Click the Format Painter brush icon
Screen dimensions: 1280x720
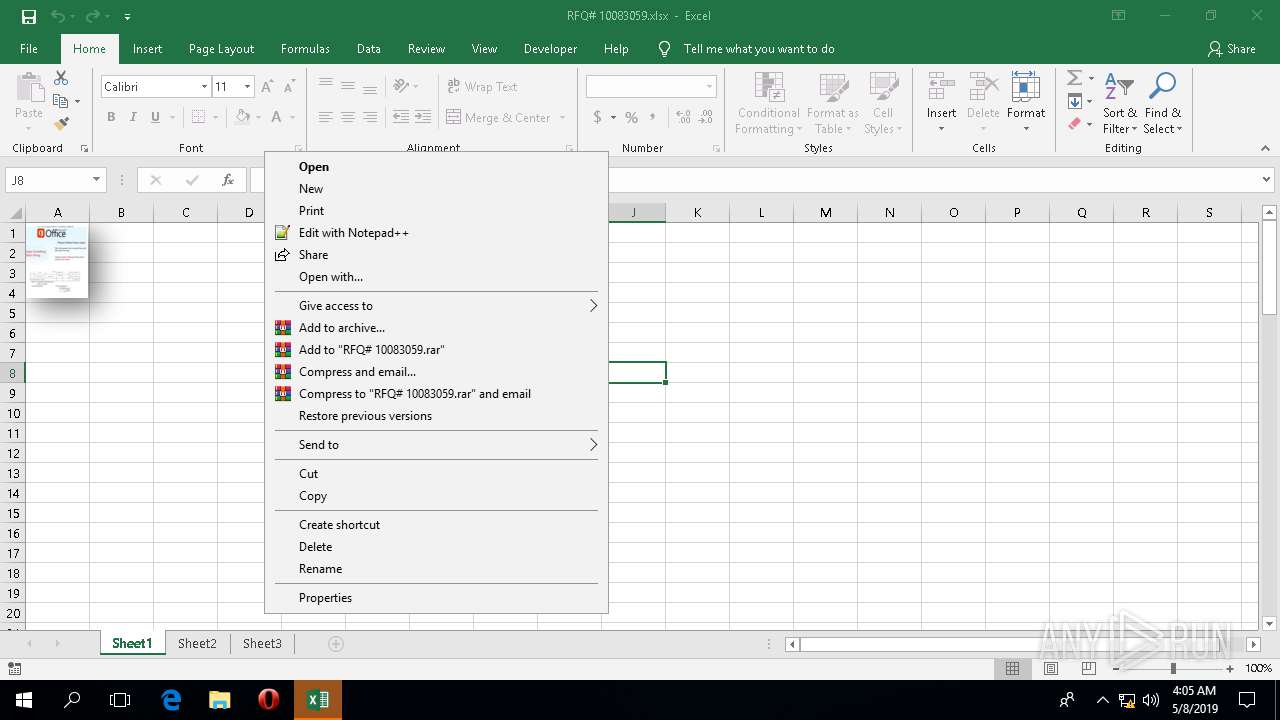[61, 124]
